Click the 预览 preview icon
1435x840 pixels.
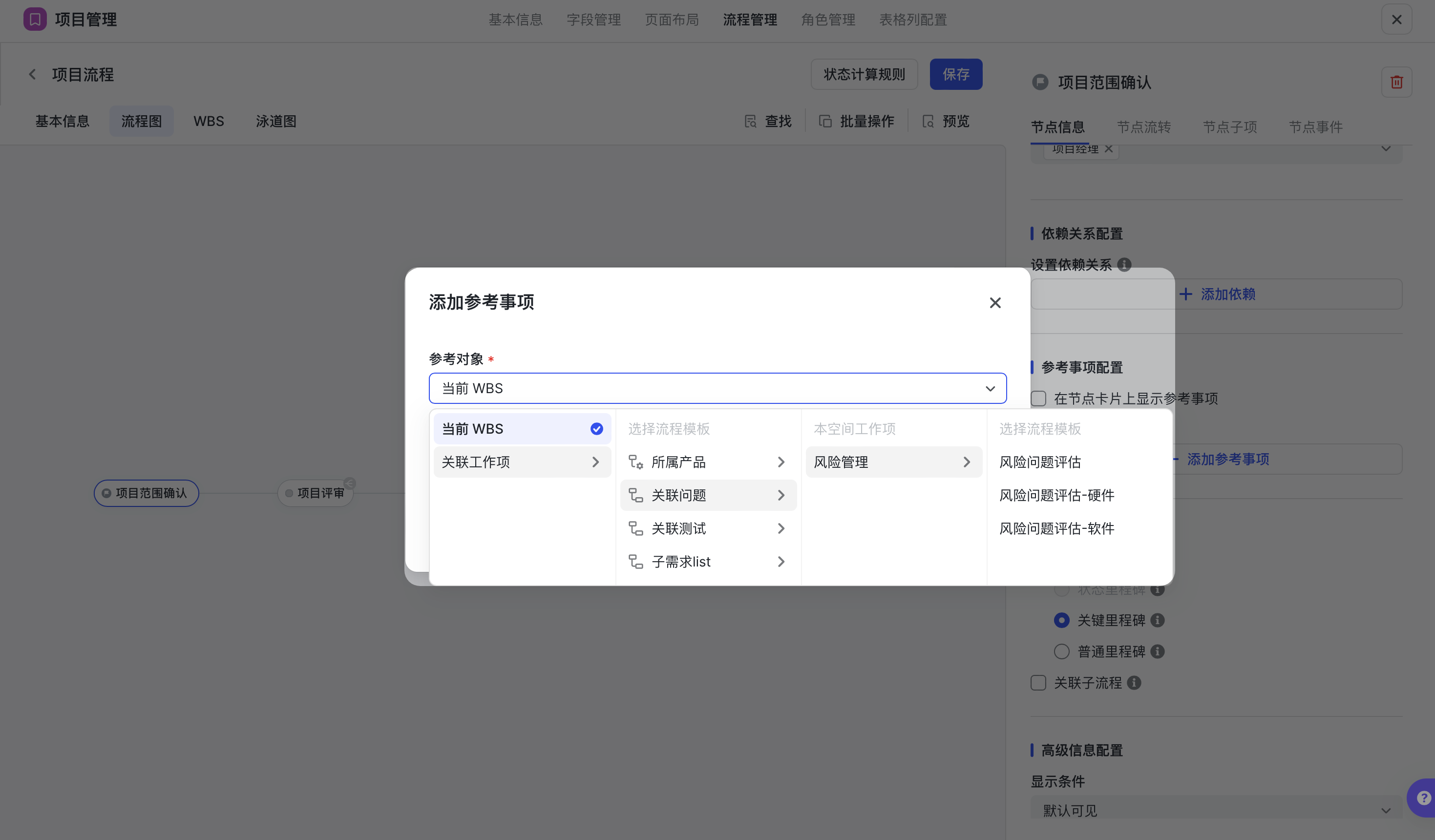coord(928,121)
